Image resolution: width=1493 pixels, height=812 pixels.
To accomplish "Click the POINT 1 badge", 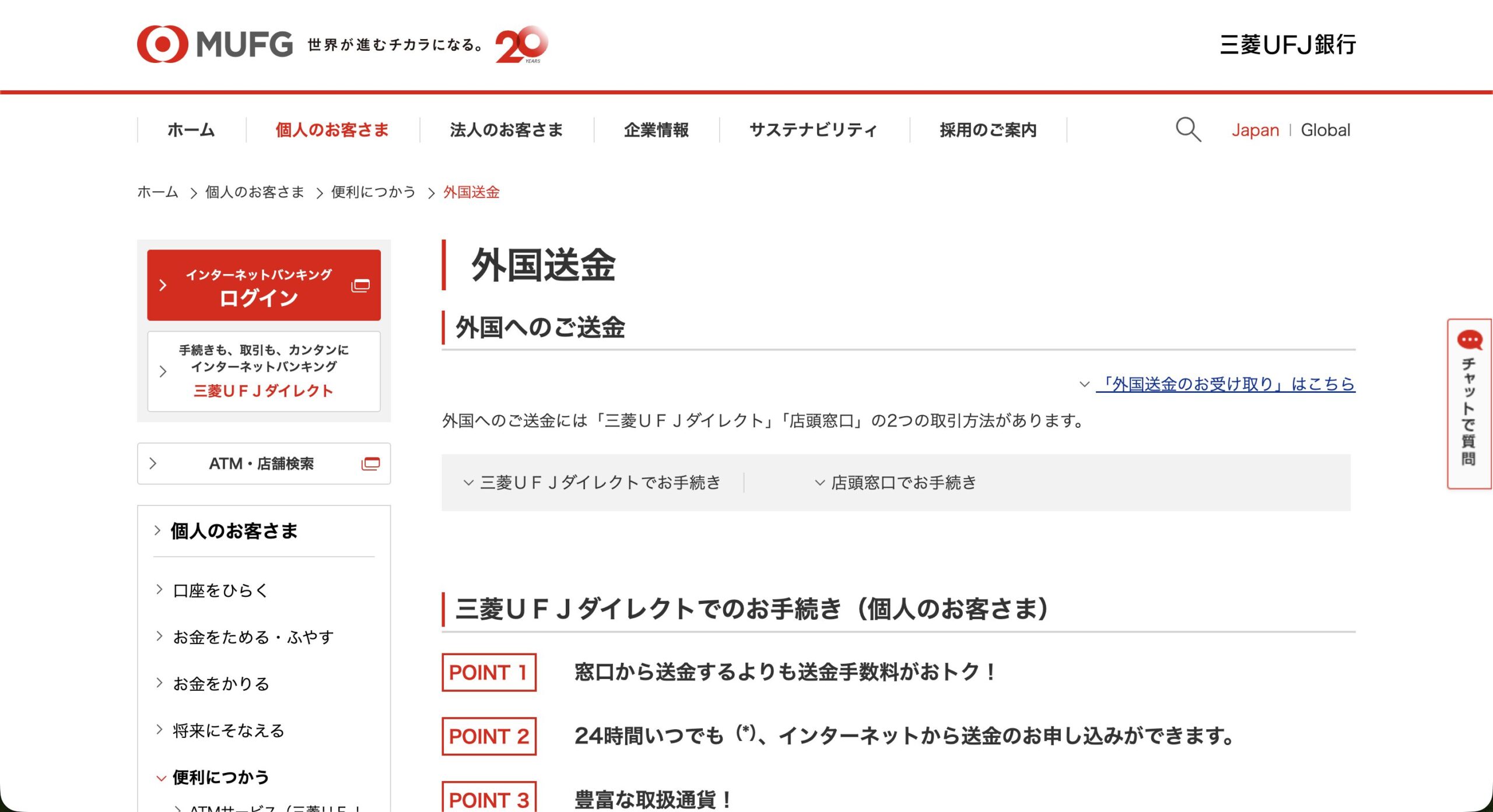I will 489,672.
